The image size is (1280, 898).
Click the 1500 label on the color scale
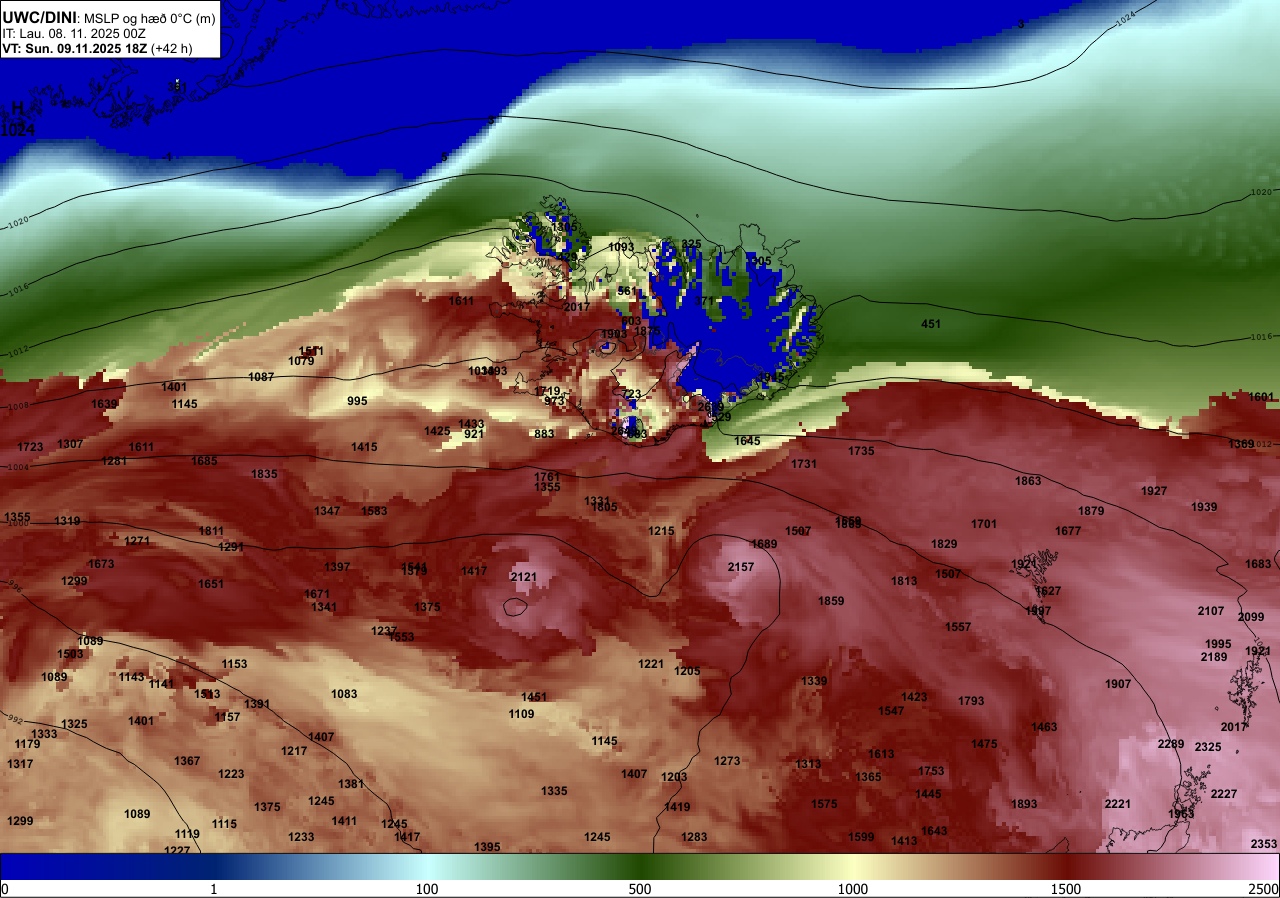[1066, 889]
